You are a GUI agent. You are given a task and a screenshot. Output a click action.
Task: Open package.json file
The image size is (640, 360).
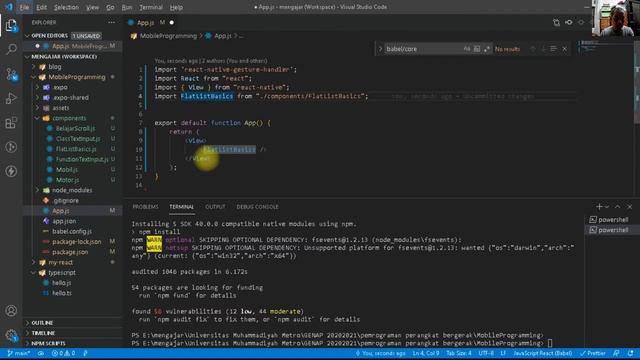tap(70, 252)
